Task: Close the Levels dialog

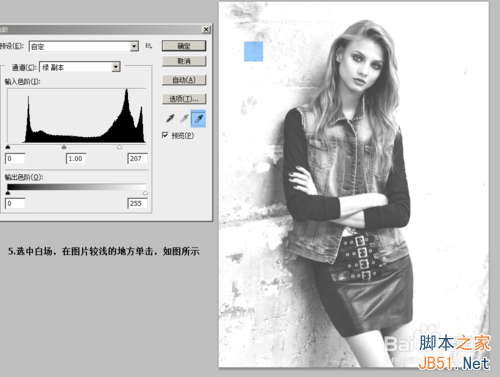Action: pyautogui.click(x=206, y=30)
